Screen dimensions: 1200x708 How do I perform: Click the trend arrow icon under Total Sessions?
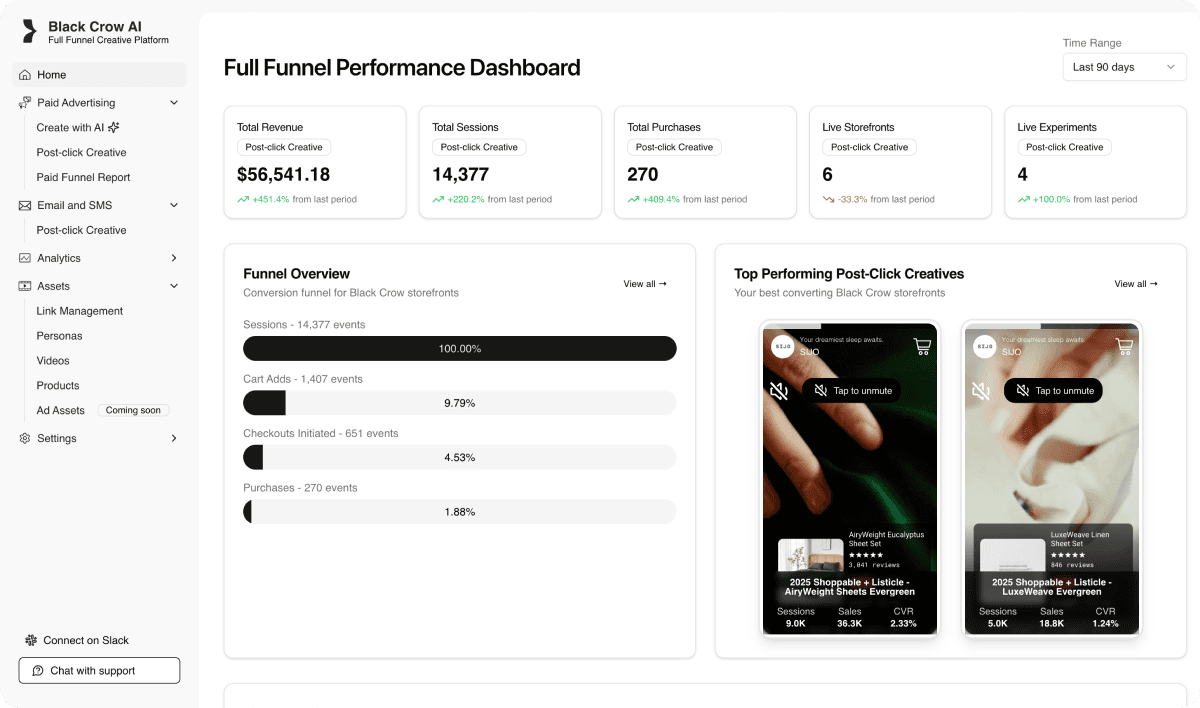(x=438, y=199)
